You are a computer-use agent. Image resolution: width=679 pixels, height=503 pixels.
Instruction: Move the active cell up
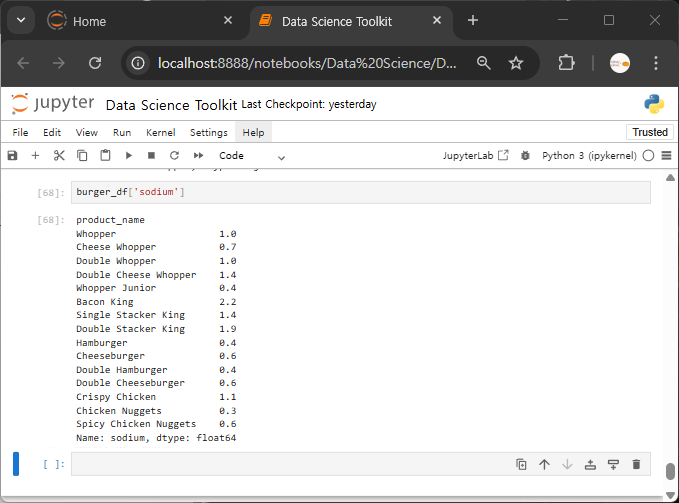(544, 464)
